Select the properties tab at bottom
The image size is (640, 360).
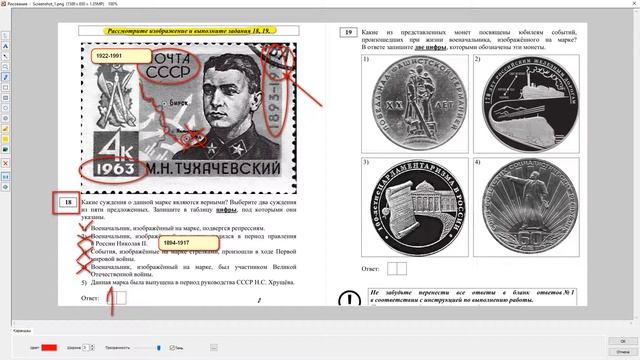pos(22,331)
